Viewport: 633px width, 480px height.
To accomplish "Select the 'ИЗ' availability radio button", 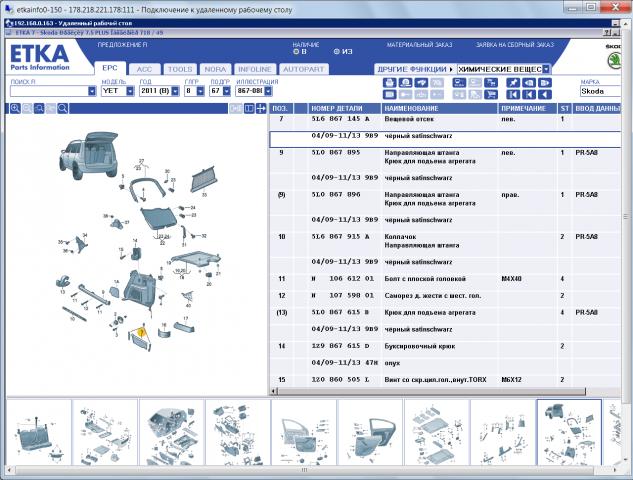I will point(337,52).
